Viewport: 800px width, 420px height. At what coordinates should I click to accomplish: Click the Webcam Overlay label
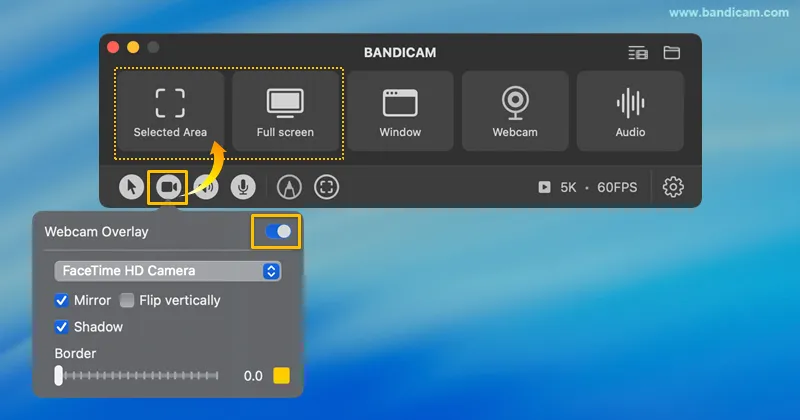pyautogui.click(x=96, y=232)
